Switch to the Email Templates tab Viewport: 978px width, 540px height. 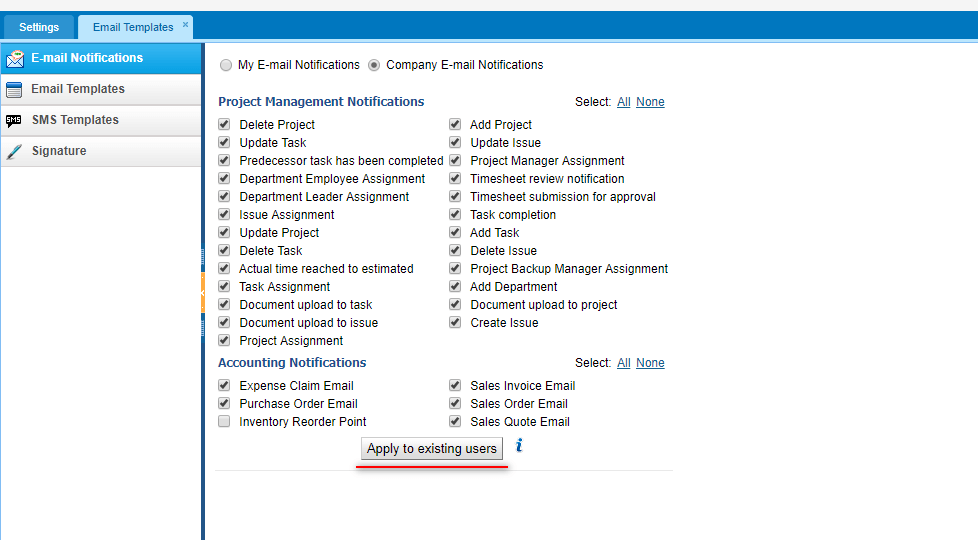133,27
